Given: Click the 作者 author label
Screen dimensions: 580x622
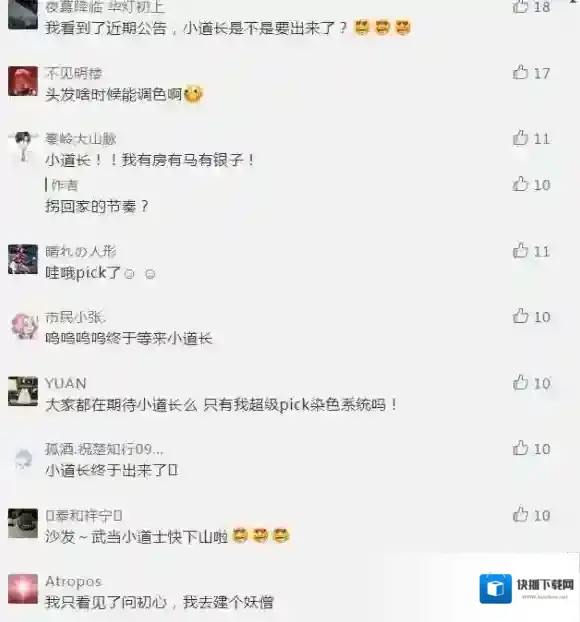Looking at the screenshot, I should pos(65,185).
